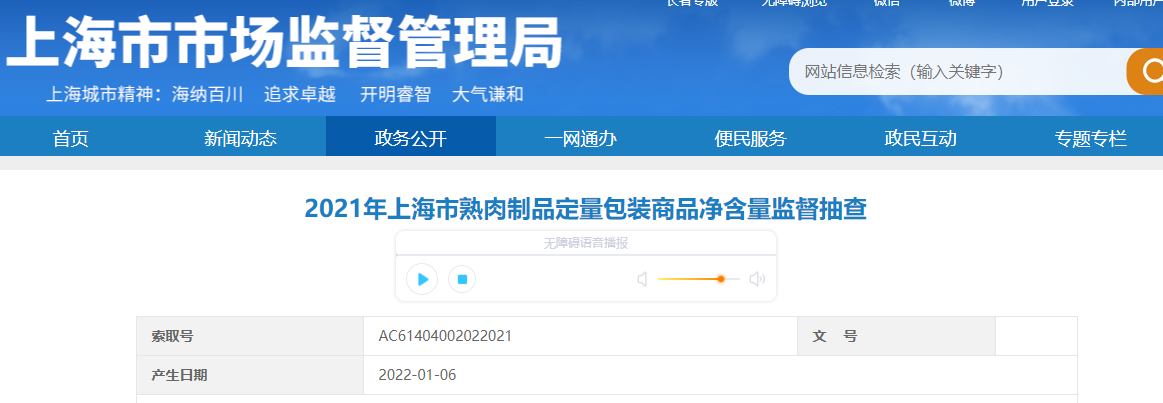
Task: Click the low-volume speaker icon
Action: (642, 279)
